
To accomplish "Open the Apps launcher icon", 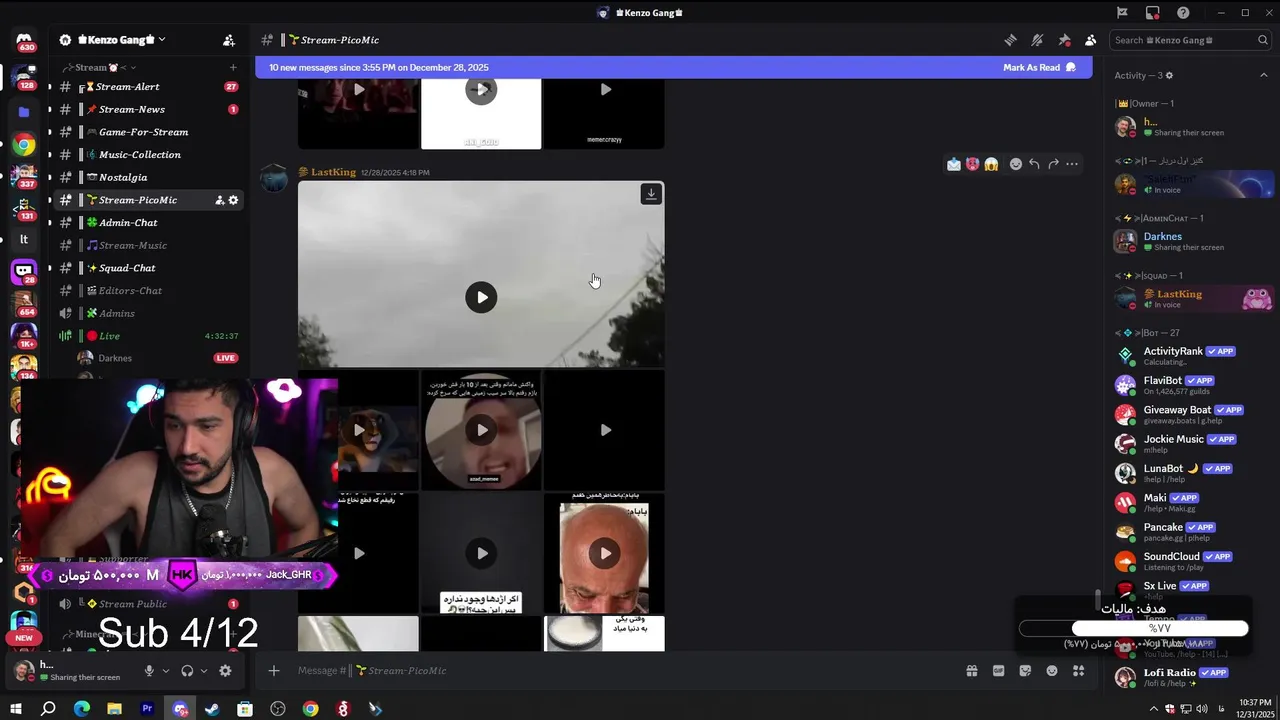I will coord(1078,671).
